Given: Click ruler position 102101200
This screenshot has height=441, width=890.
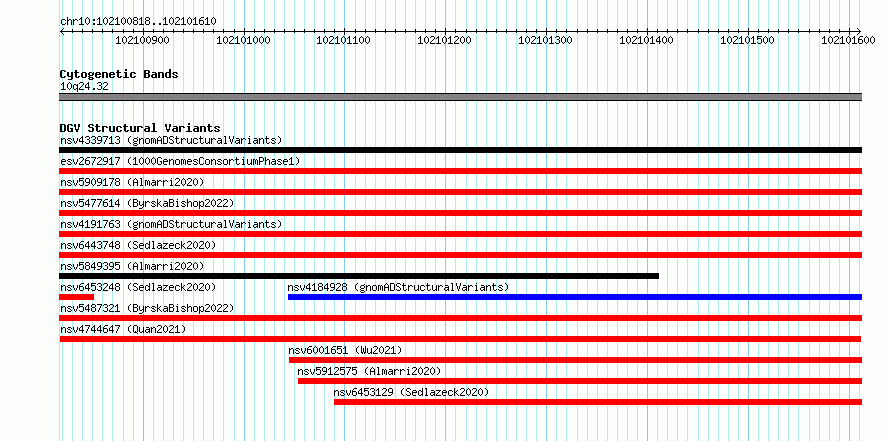Looking at the screenshot, I should [x=444, y=40].
